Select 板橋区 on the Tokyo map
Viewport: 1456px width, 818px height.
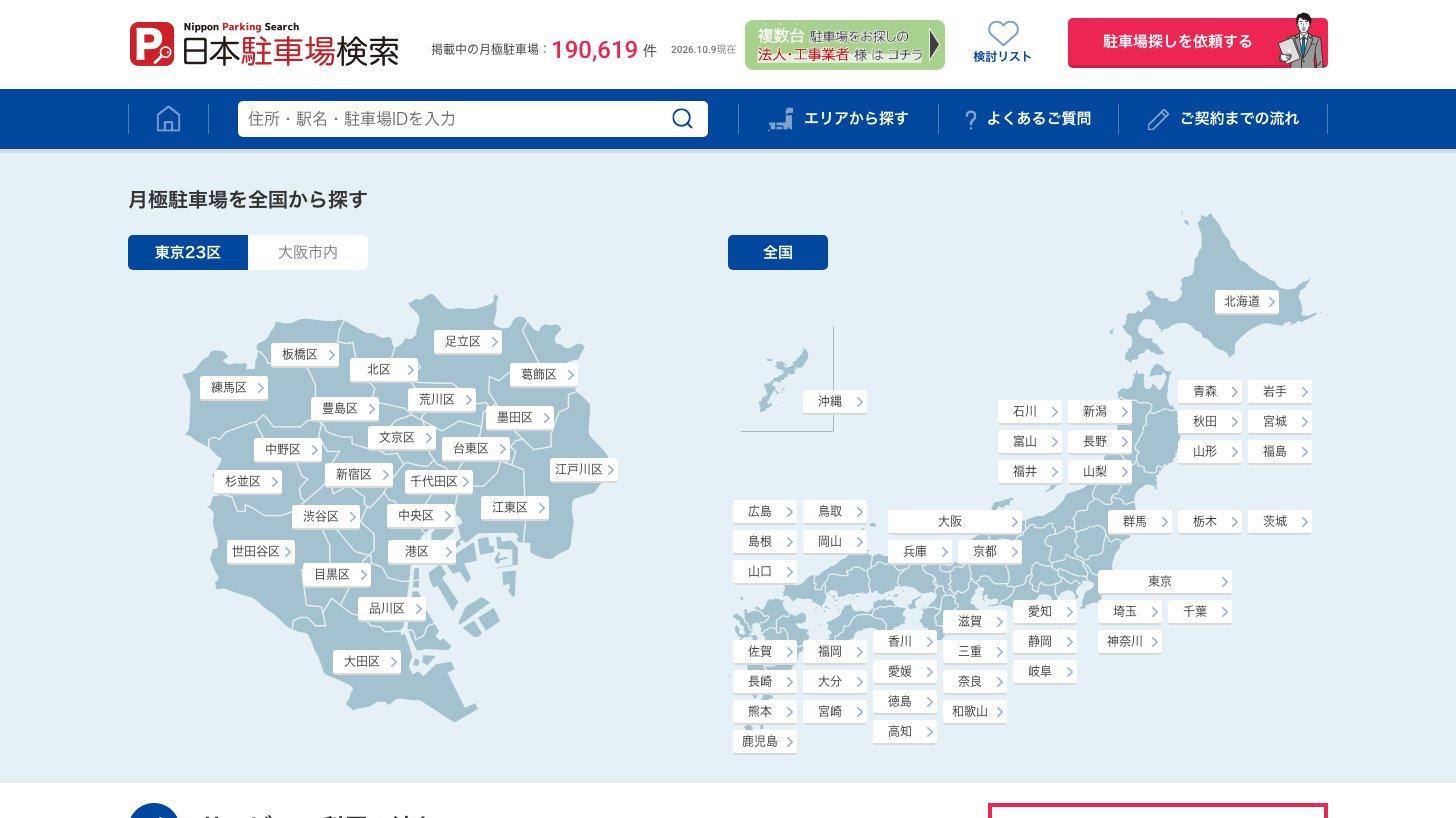click(x=304, y=354)
